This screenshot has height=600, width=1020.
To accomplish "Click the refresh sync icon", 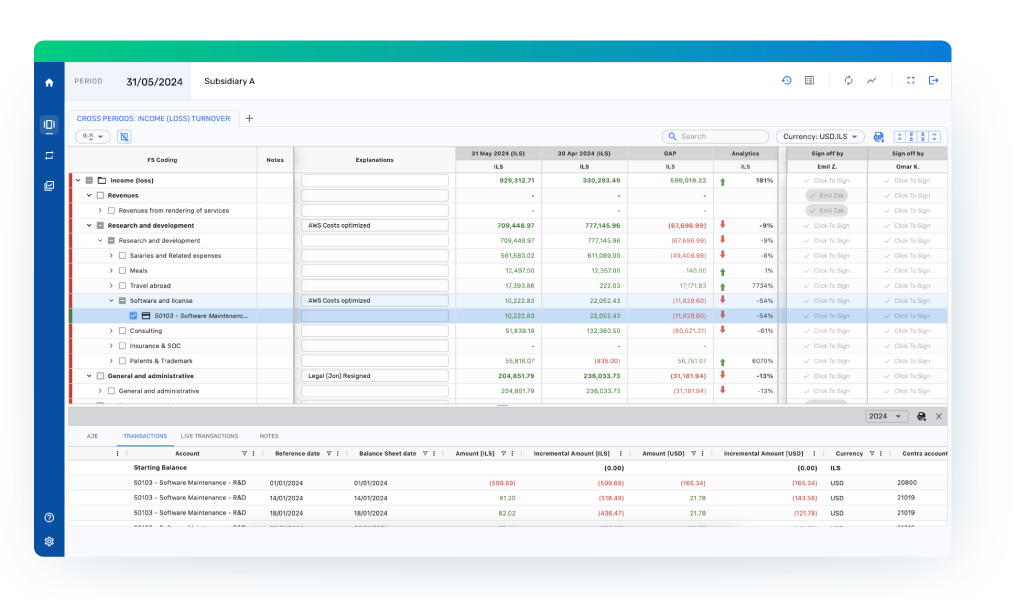I will 849,81.
